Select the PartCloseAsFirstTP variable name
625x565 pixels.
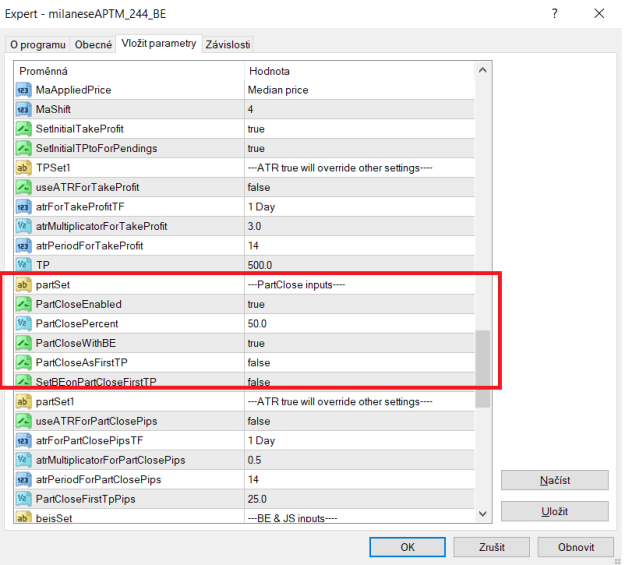[82, 363]
